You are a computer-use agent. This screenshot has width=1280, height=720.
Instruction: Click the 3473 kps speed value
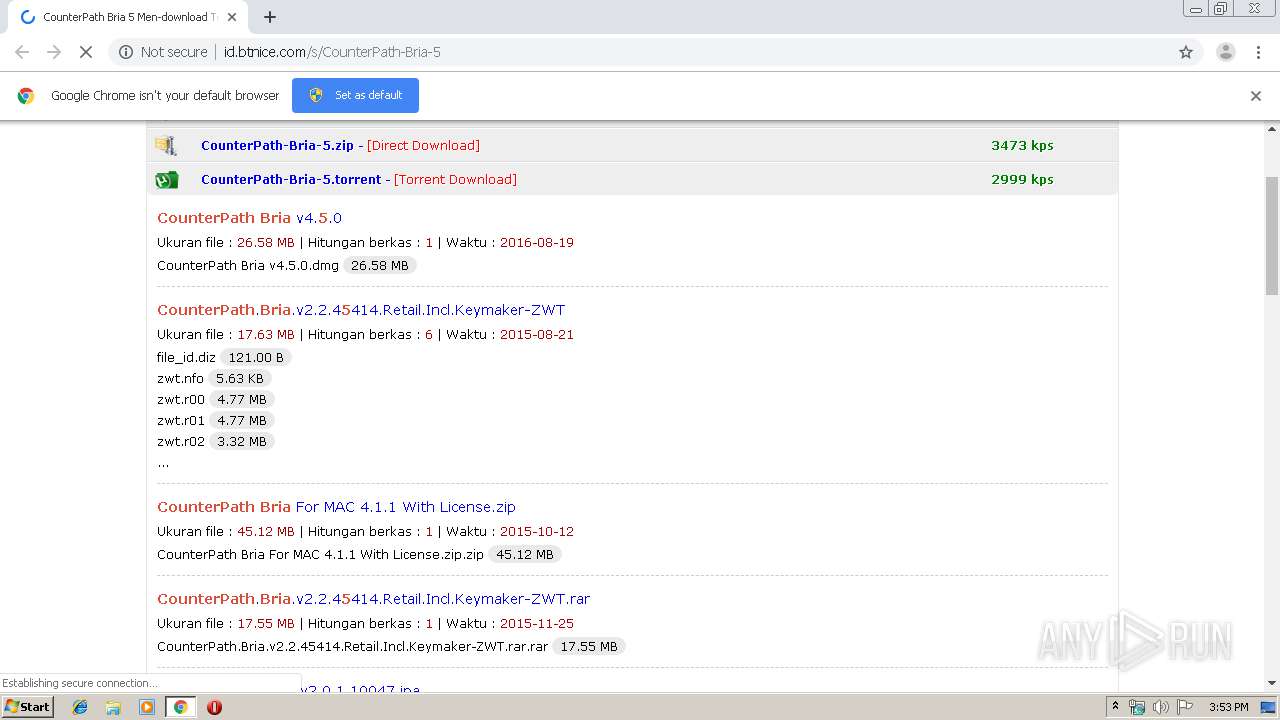pyautogui.click(x=1022, y=145)
